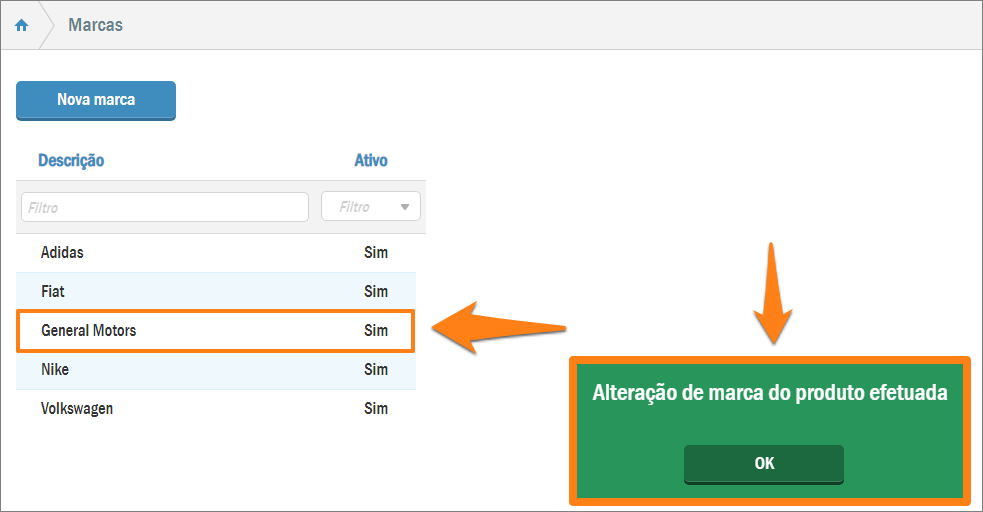Confirm the notification with OK button

click(764, 464)
